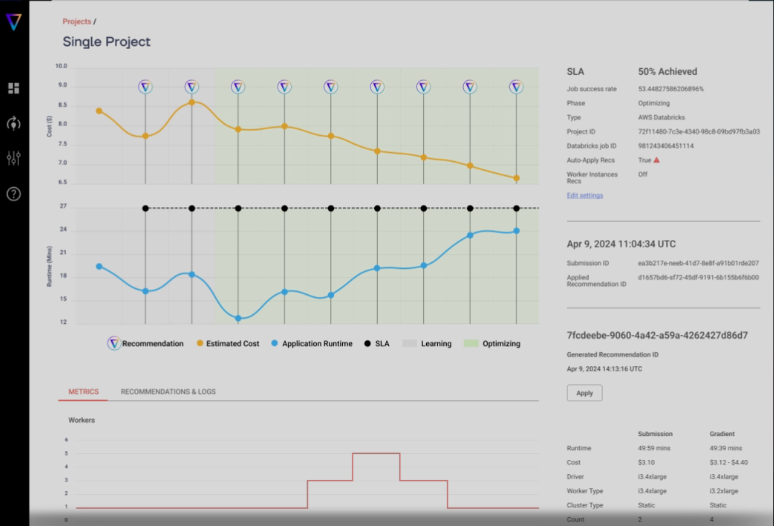The image size is (774, 526).
Task: Switch to the Metrics tab
Action: click(x=84, y=392)
